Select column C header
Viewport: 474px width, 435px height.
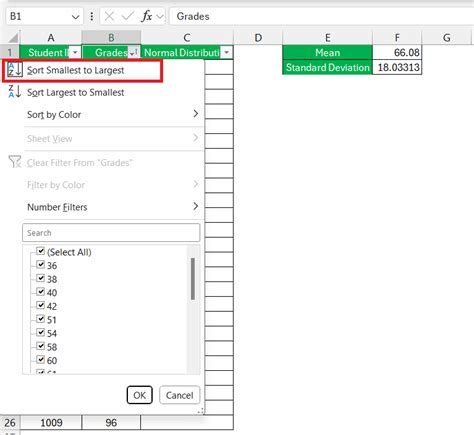[187, 38]
